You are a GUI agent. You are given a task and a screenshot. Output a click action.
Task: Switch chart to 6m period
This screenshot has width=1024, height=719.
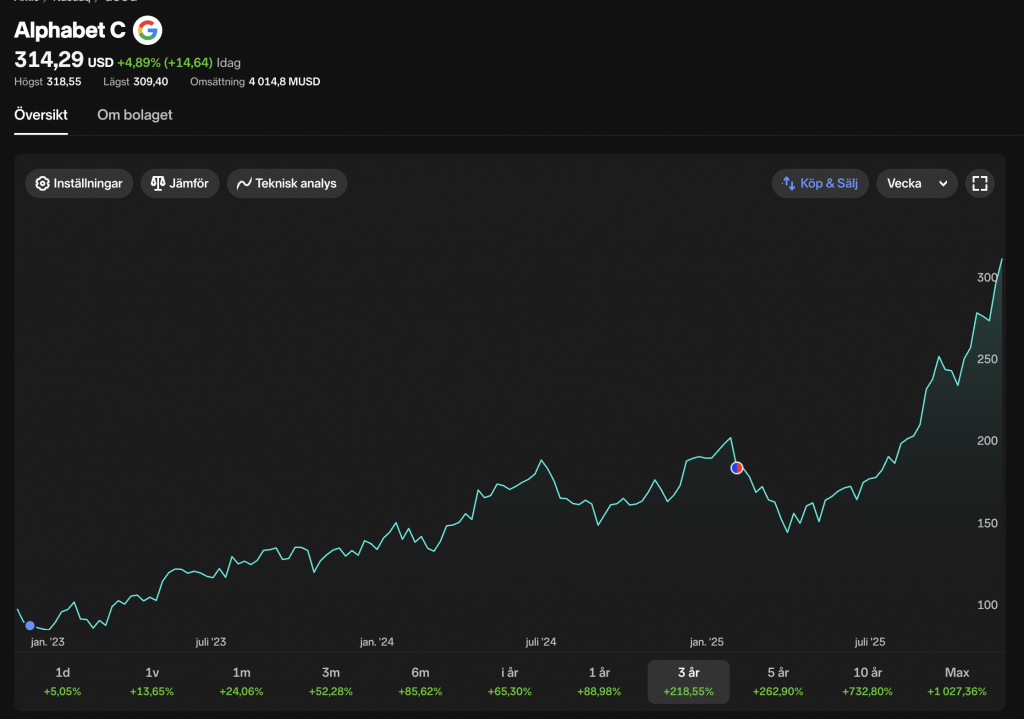[420, 681]
